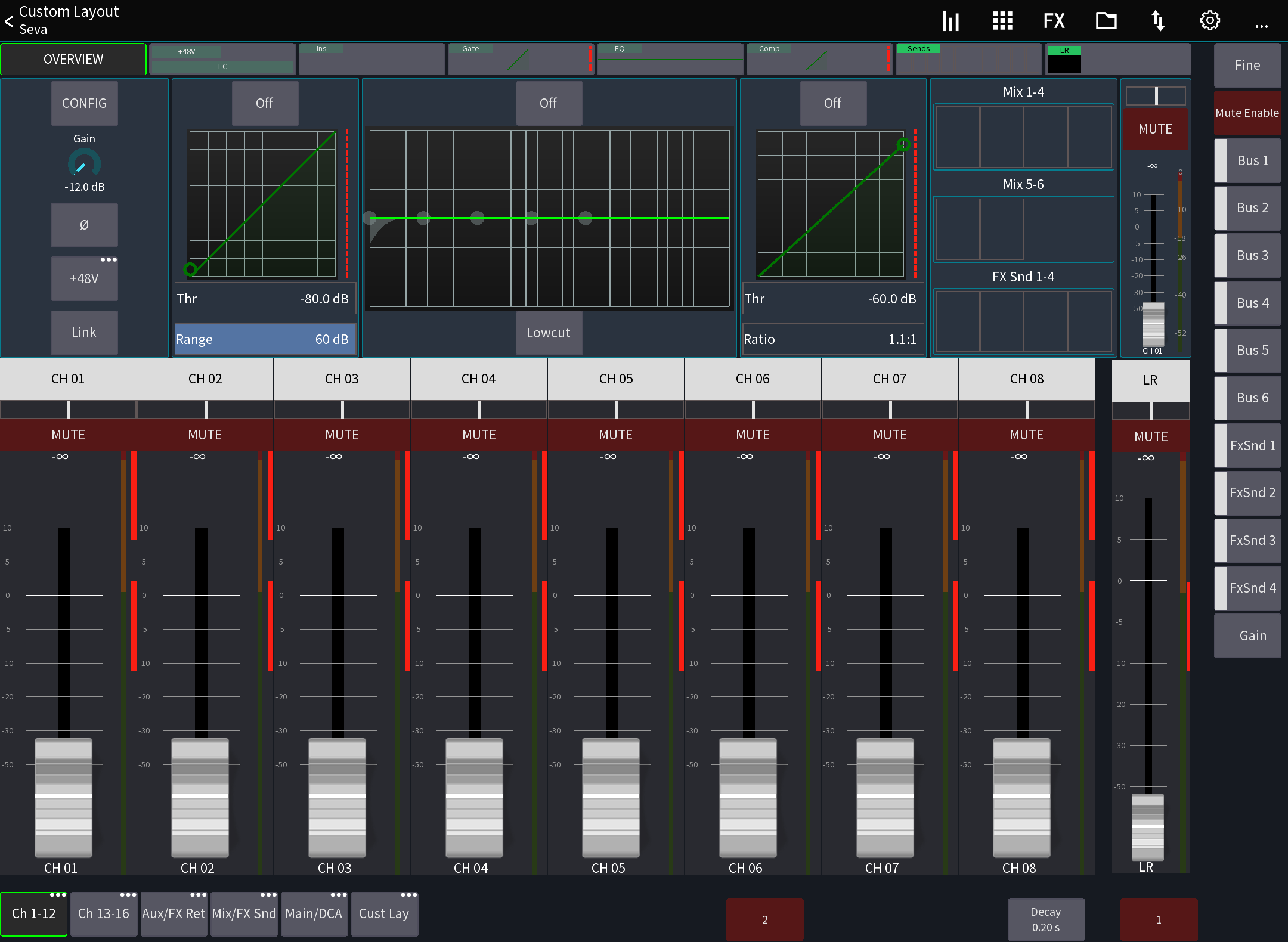This screenshot has height=942, width=1288.
Task: Click the up/down transfer arrows icon
Action: [1157, 20]
